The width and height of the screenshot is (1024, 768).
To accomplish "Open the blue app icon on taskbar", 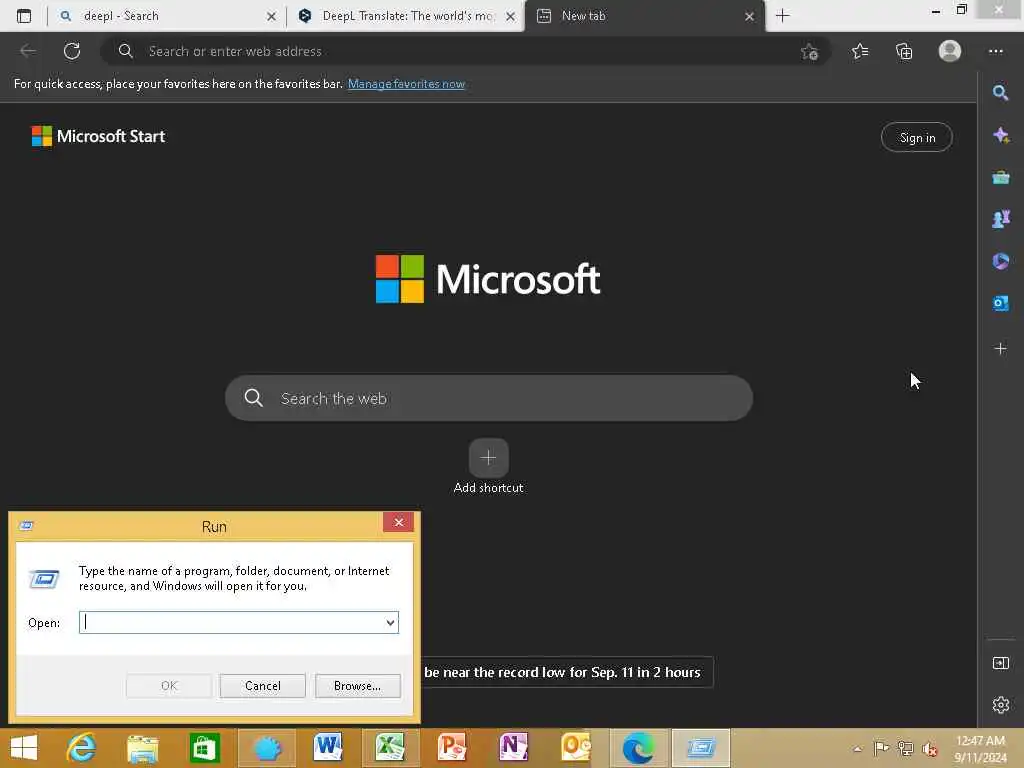I will click(266, 748).
